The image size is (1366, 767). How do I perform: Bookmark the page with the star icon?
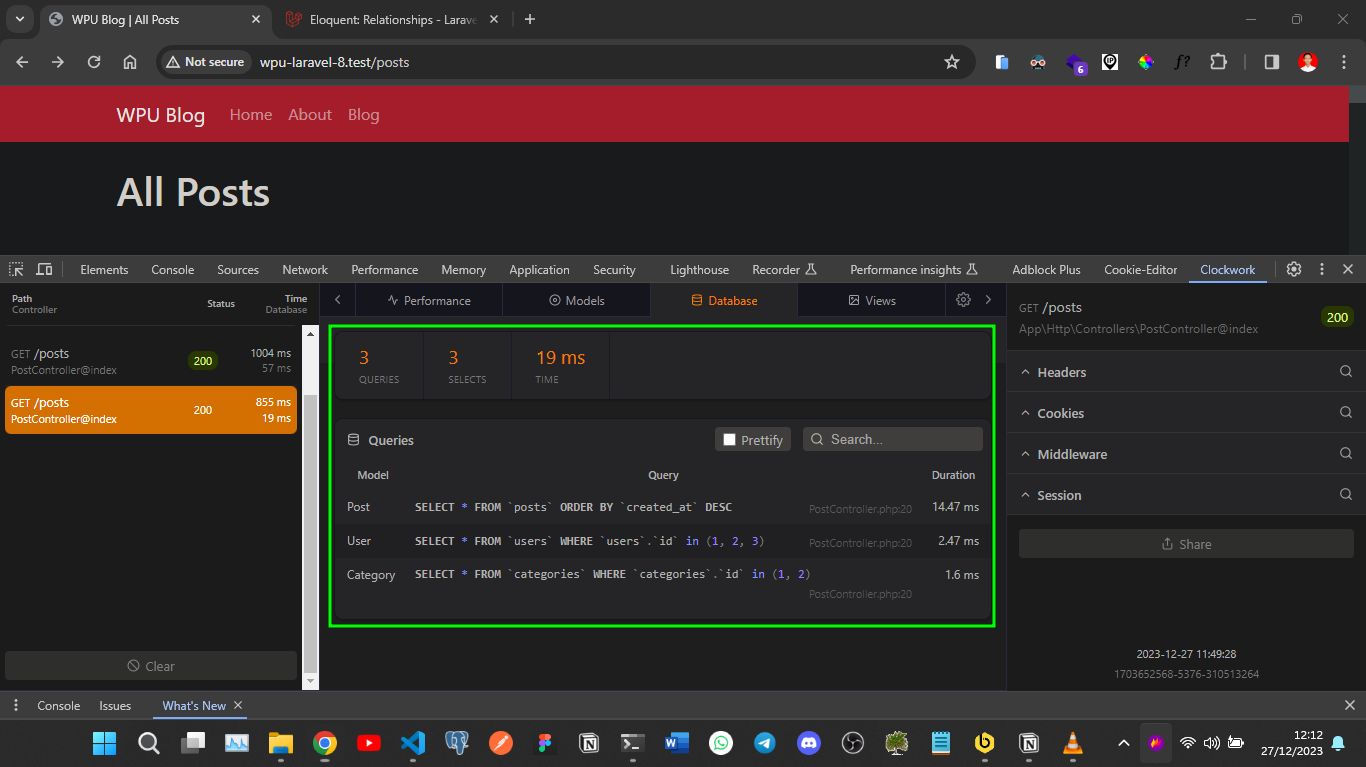click(x=951, y=62)
